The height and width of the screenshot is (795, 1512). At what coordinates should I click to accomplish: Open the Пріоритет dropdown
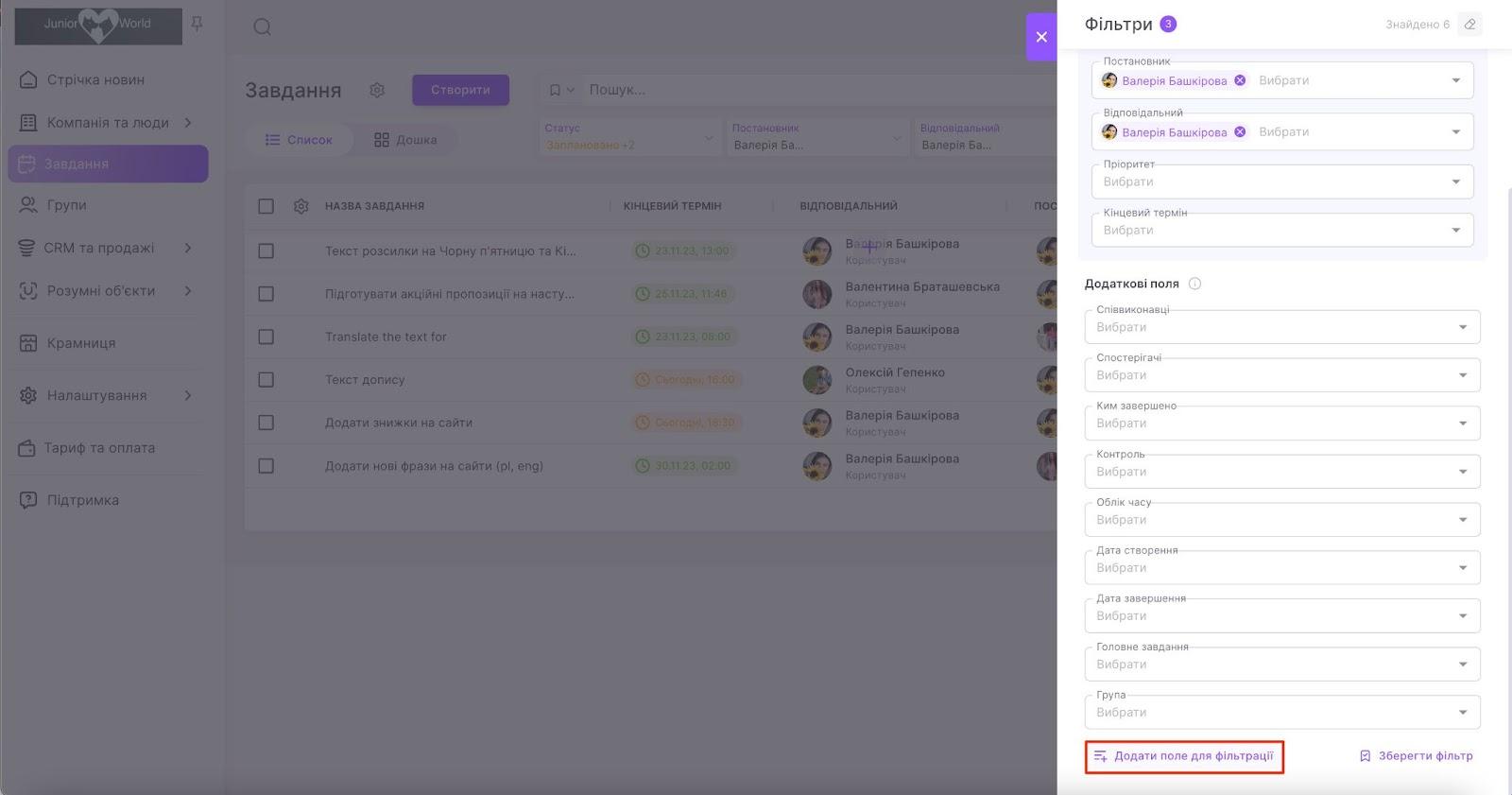coord(1281,181)
